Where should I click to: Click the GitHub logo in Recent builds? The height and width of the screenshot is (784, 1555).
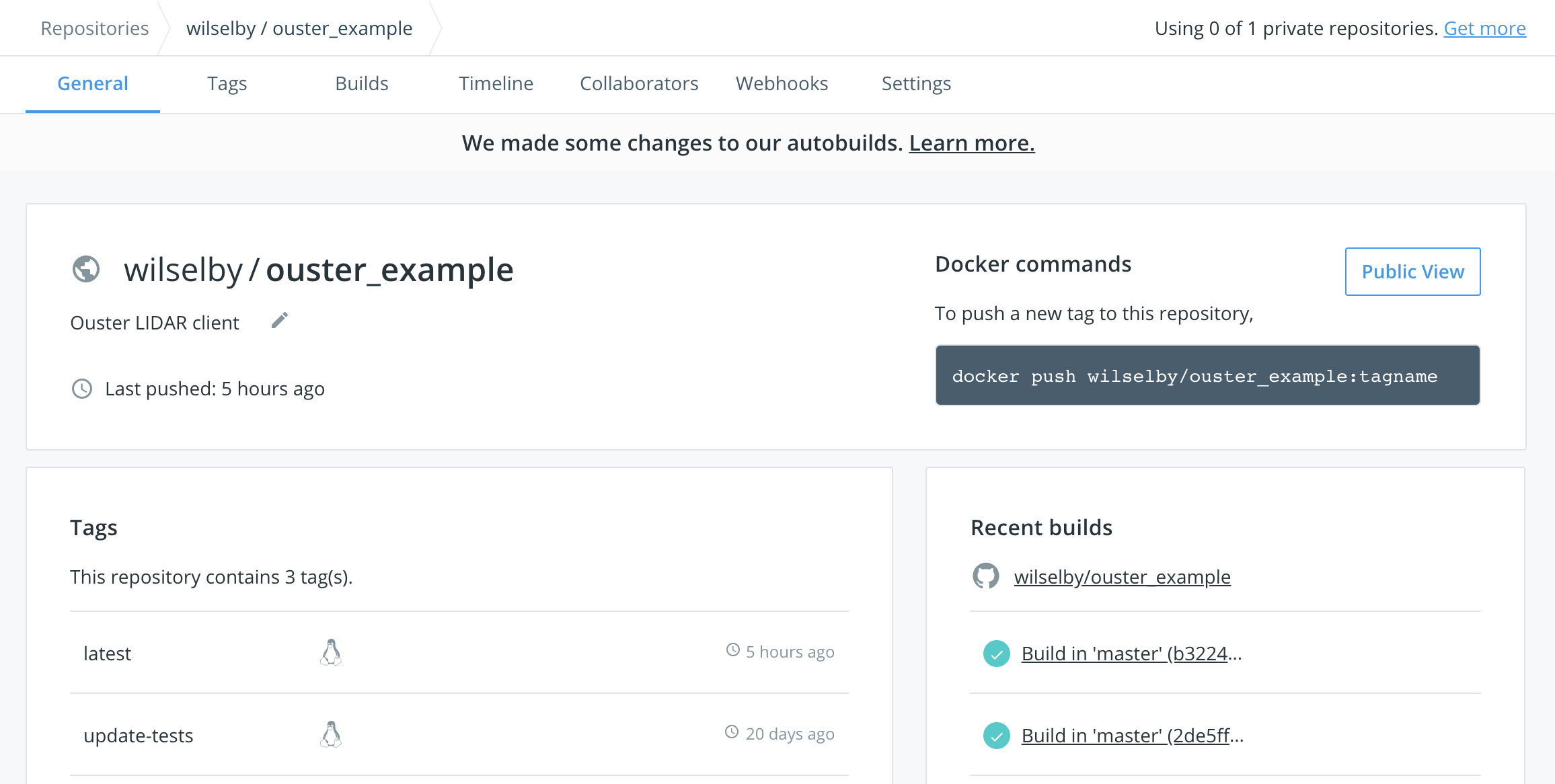(x=986, y=576)
